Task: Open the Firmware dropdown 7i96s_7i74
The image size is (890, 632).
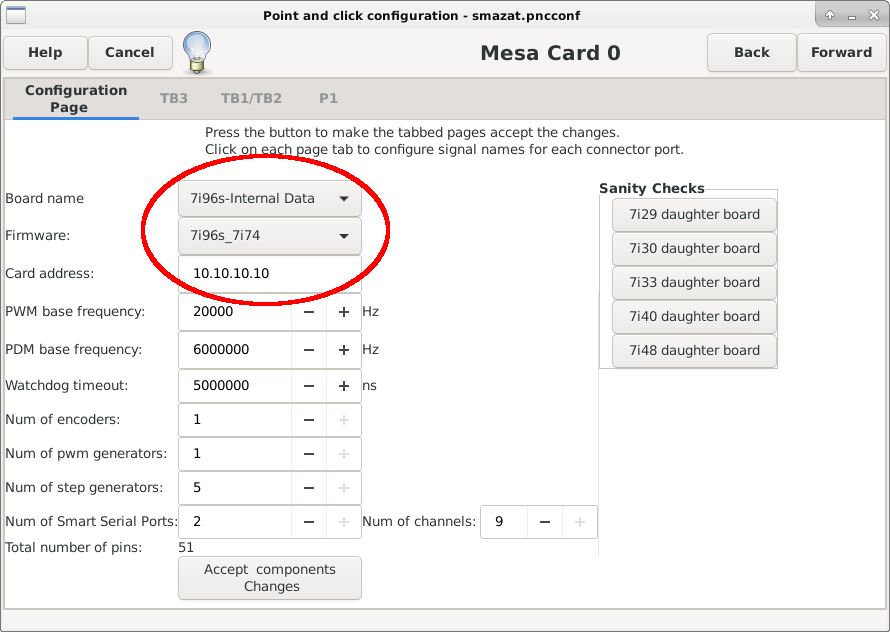Action: 270,236
